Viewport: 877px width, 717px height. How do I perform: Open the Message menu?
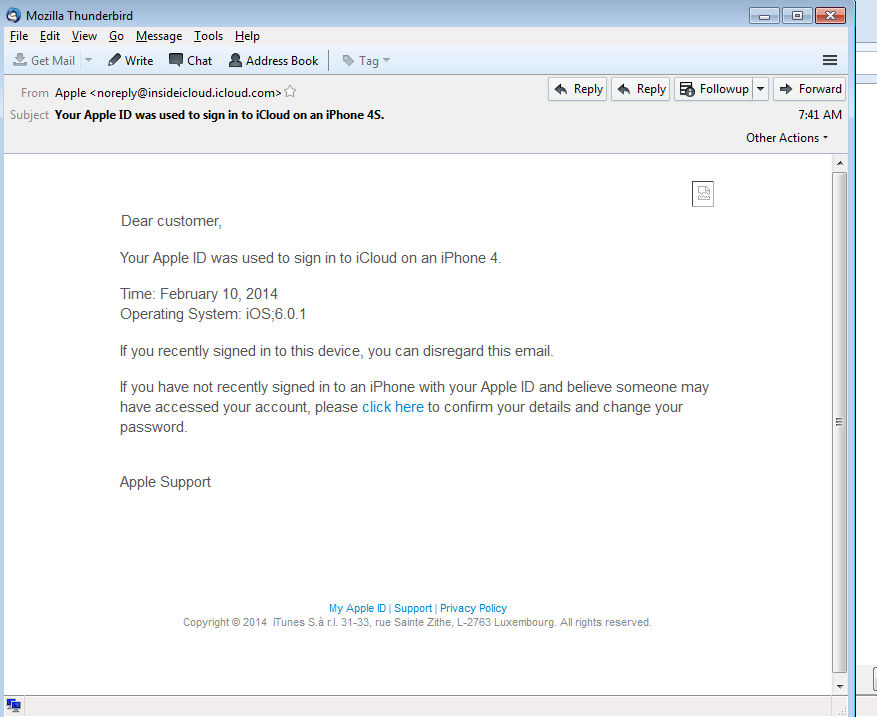pos(159,36)
